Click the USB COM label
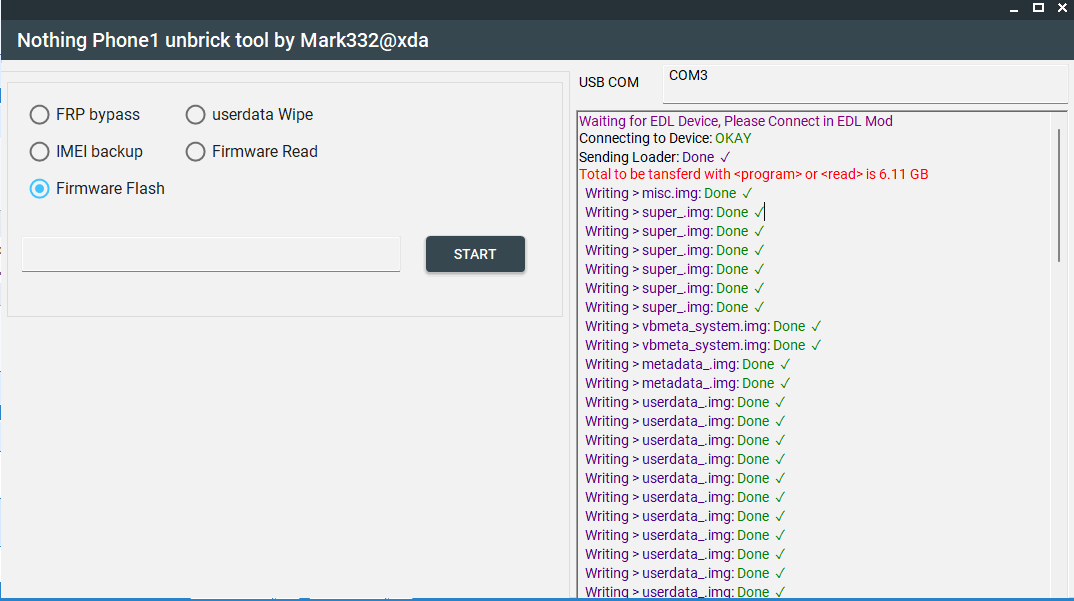 coord(608,82)
